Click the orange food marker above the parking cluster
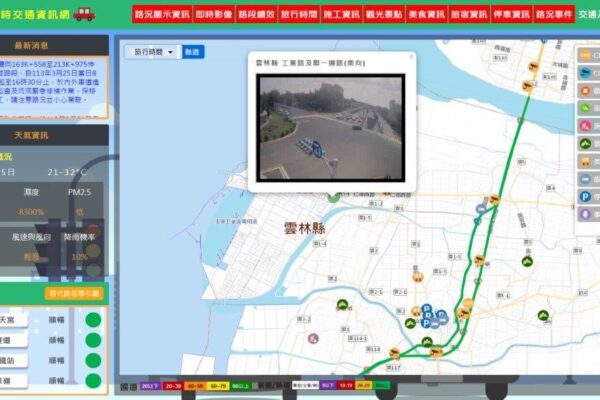Screen dimensions: 600x400 [418, 277]
